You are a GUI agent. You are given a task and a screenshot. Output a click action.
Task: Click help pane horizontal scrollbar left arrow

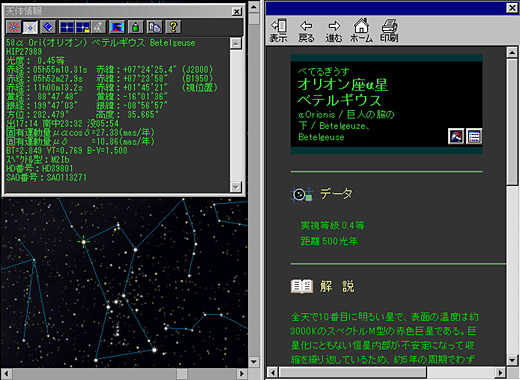point(273,372)
